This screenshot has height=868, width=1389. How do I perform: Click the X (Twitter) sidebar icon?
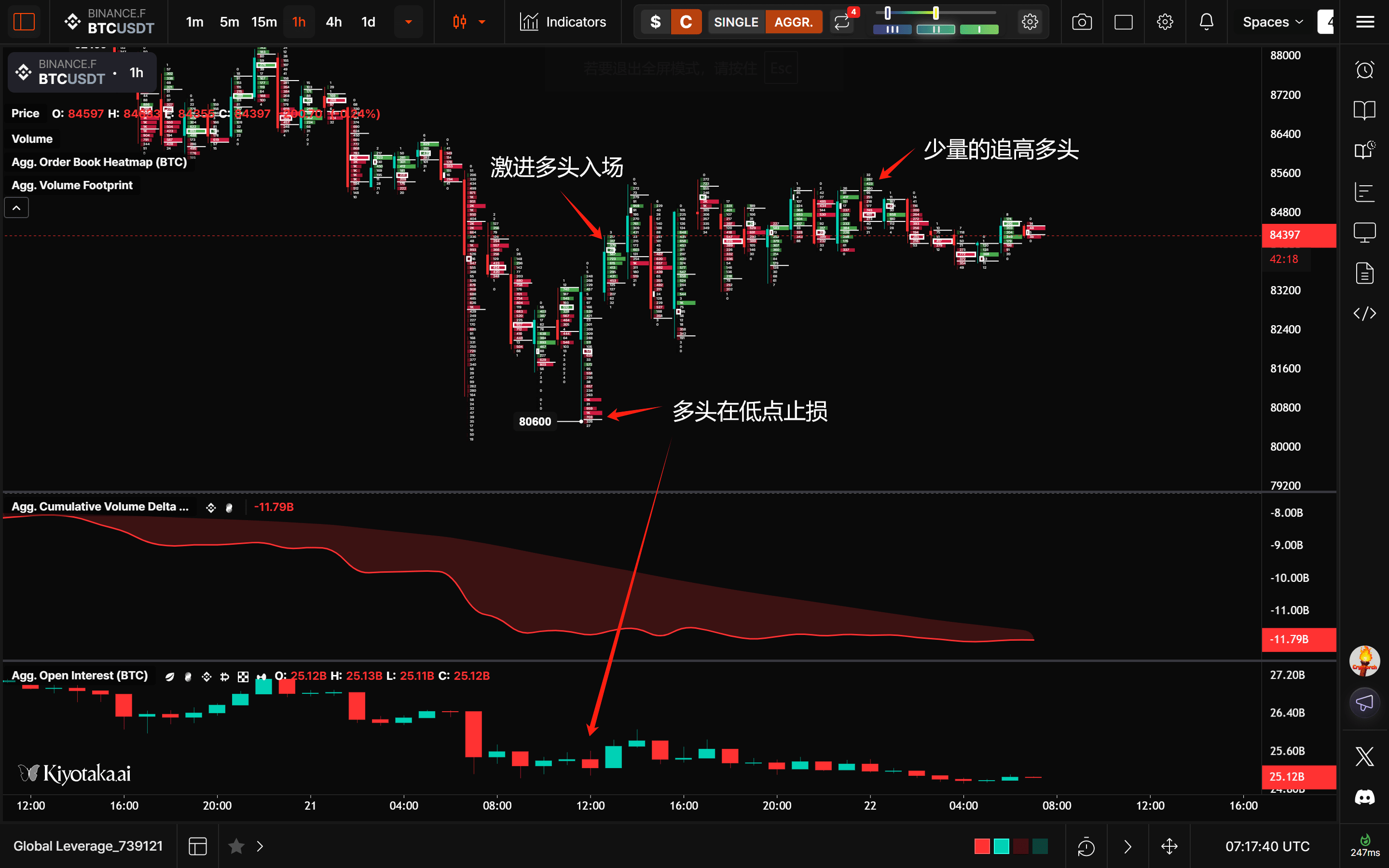[1364, 757]
